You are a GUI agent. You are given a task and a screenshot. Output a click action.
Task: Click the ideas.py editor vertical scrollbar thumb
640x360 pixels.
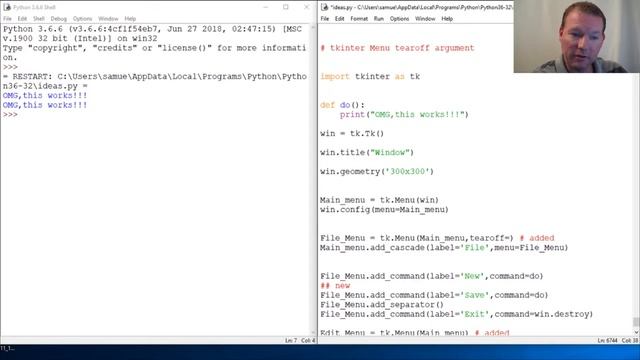click(636, 322)
